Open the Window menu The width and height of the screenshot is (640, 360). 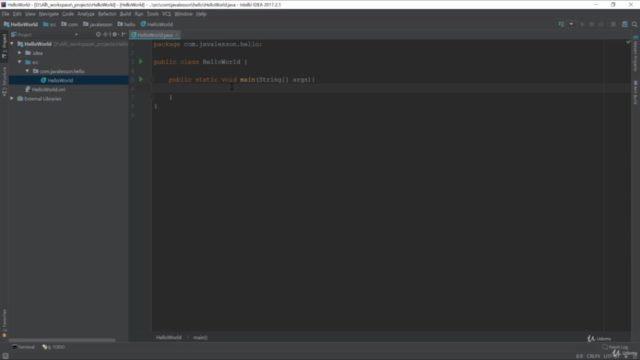(x=183, y=14)
